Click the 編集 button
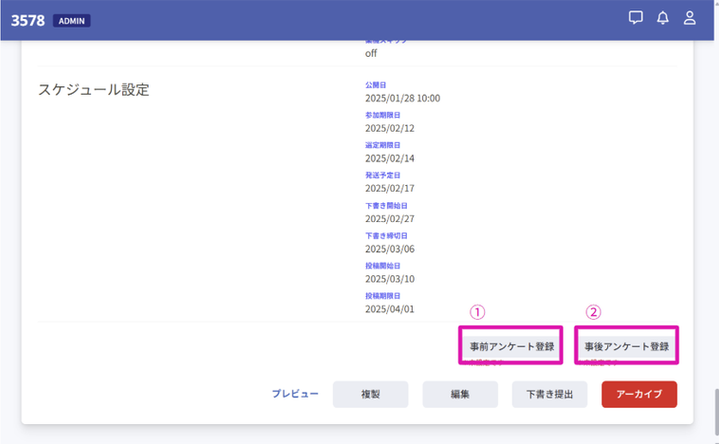Viewport: 719px width, 444px height. point(460,394)
